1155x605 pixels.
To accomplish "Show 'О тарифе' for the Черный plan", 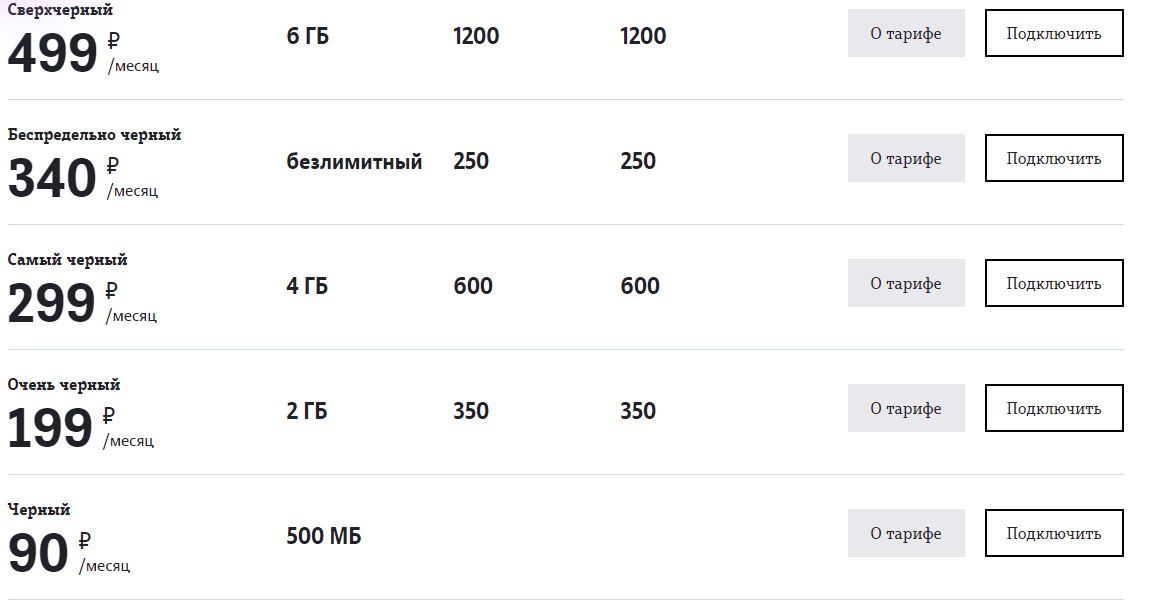I will click(x=906, y=534).
